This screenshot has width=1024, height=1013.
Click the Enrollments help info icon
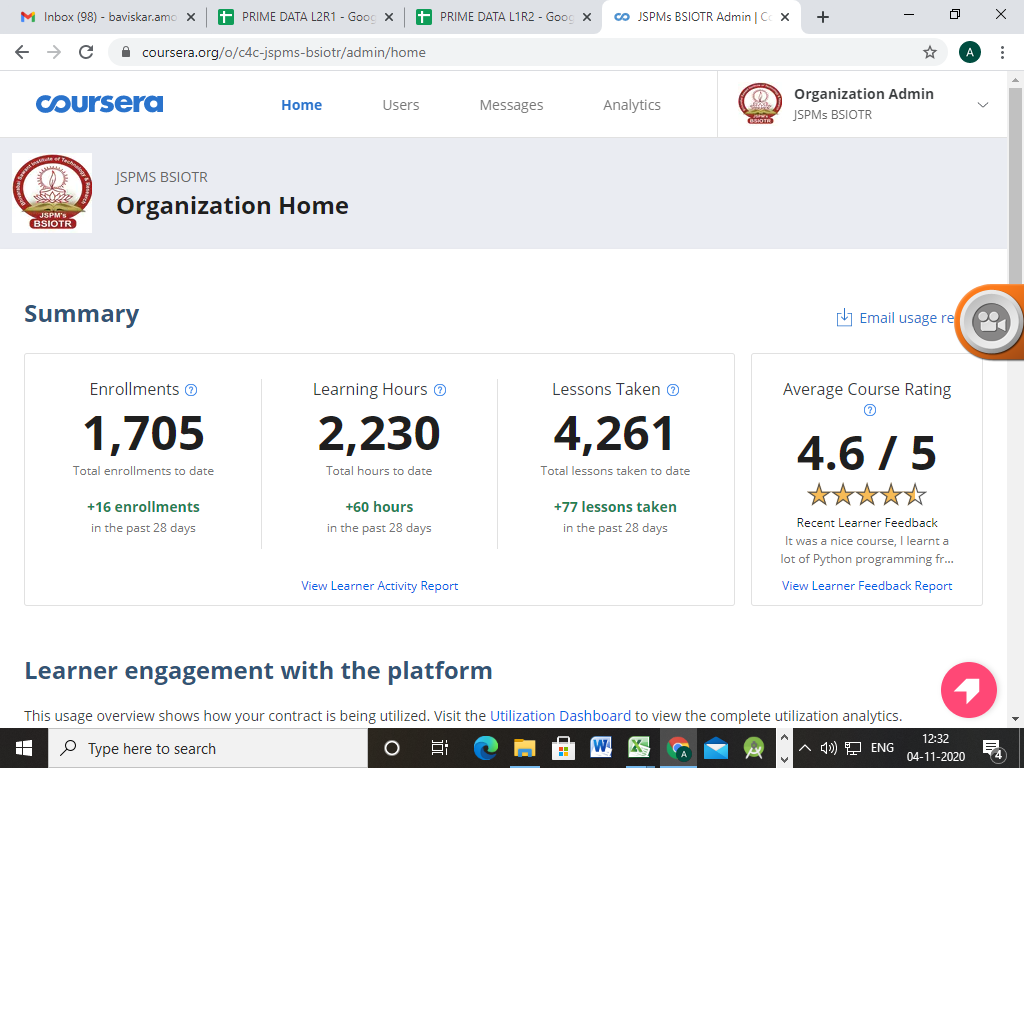(x=191, y=390)
